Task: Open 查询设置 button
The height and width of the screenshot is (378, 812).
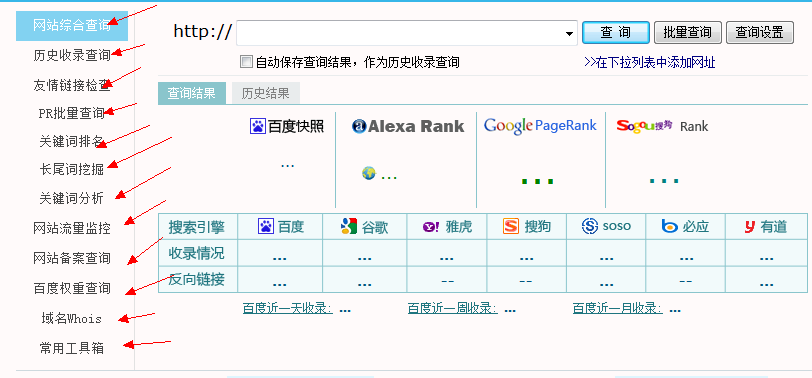Action: click(x=760, y=33)
